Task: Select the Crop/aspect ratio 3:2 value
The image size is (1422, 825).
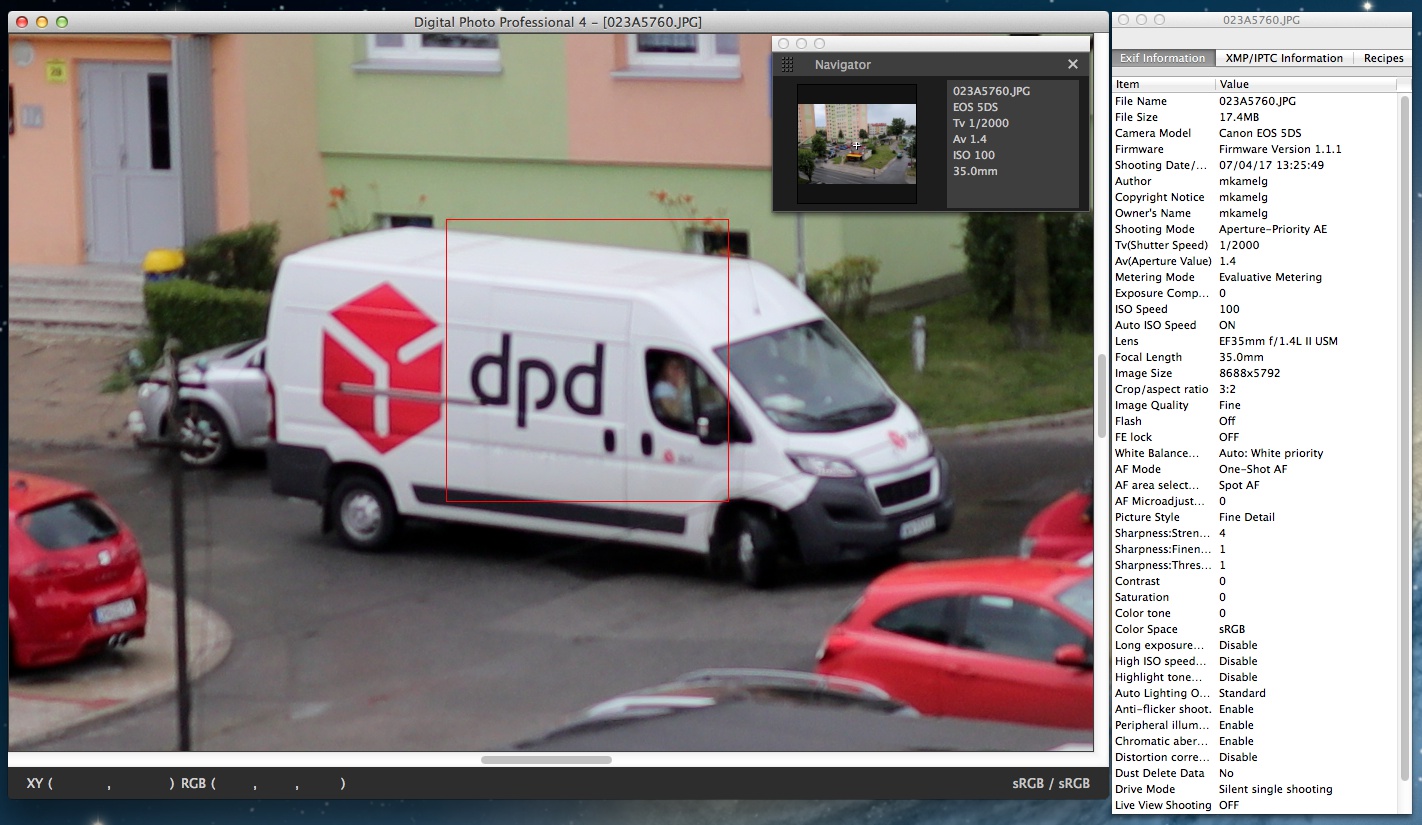Action: (x=1228, y=389)
